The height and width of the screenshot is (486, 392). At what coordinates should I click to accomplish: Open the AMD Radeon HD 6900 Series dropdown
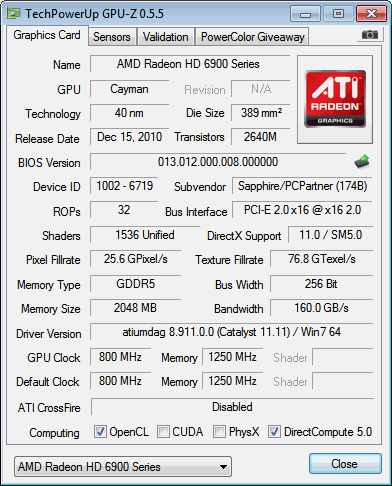pyautogui.click(x=123, y=467)
